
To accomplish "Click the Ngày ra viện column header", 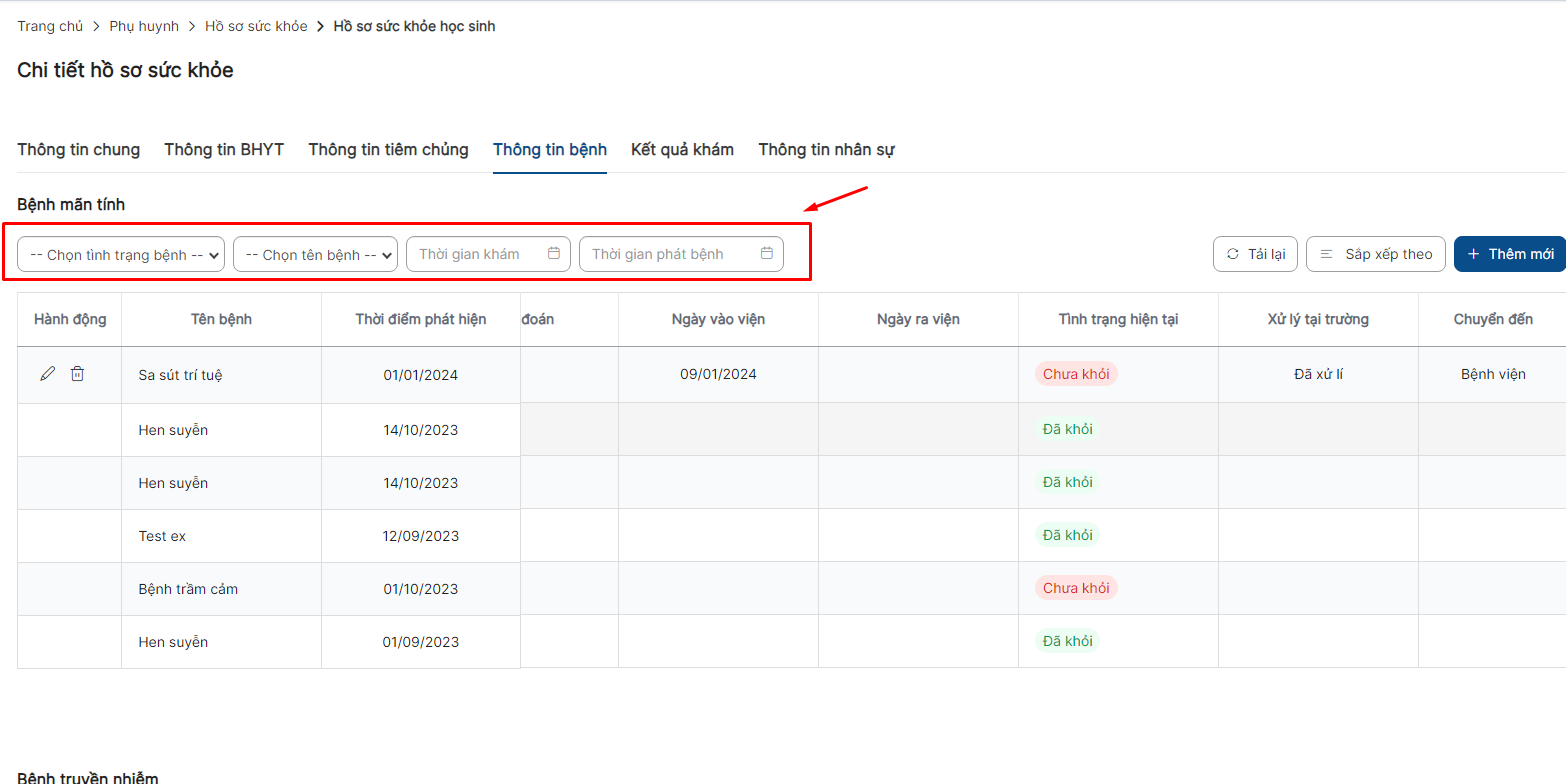I will tap(918, 320).
